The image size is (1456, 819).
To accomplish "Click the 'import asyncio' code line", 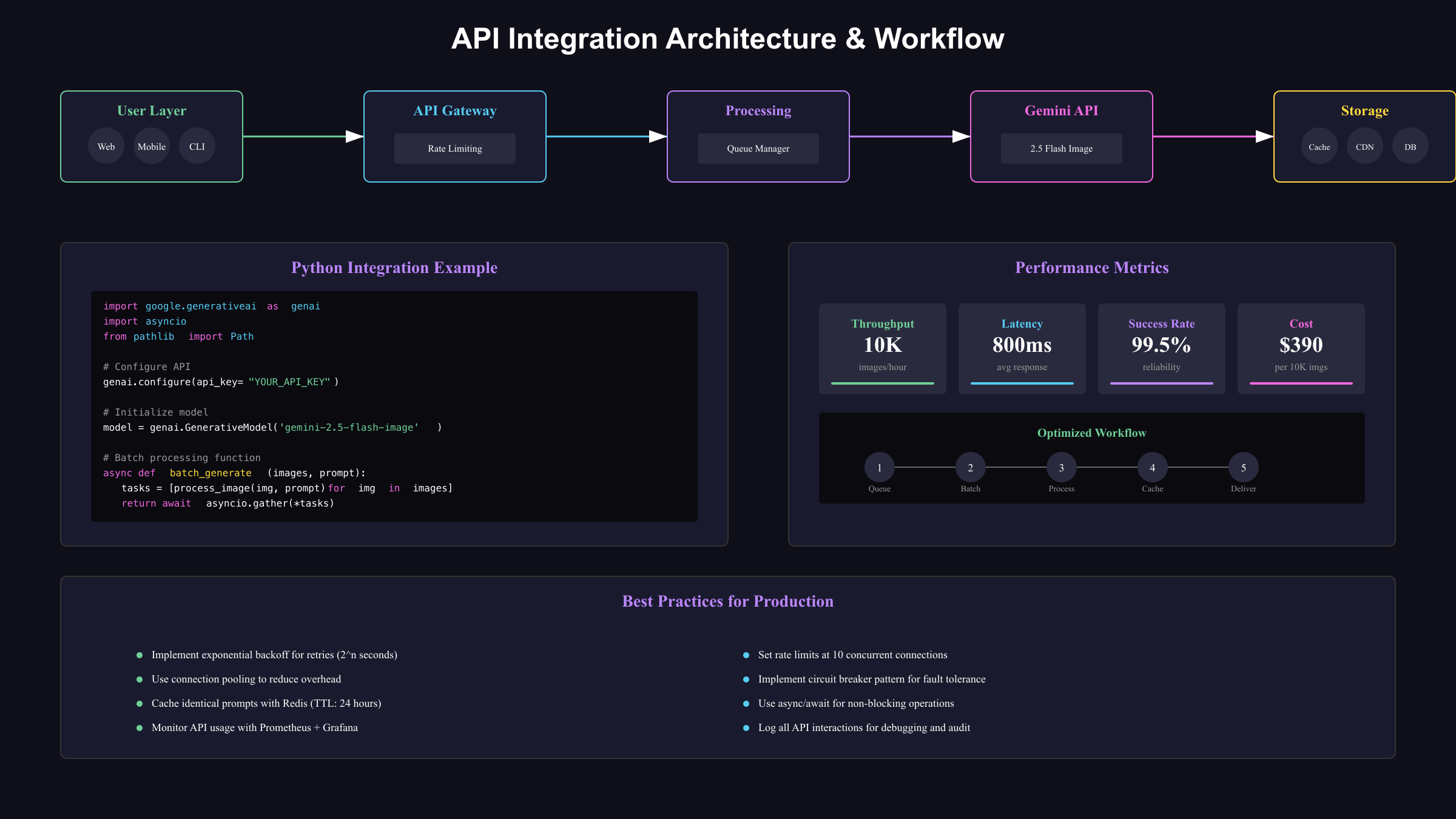I will click(x=145, y=322).
